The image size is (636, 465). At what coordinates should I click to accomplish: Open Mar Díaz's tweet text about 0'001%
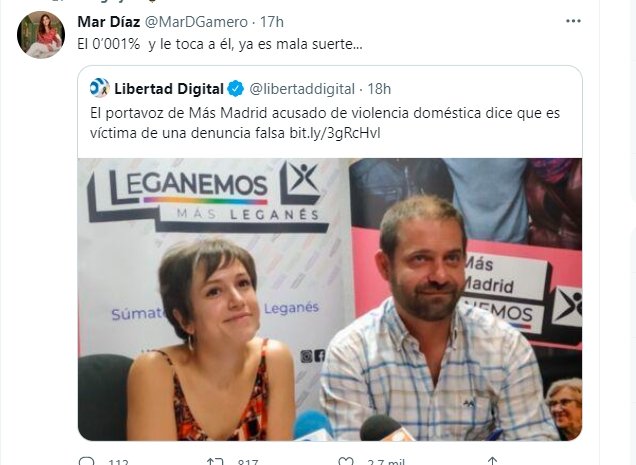(220, 44)
